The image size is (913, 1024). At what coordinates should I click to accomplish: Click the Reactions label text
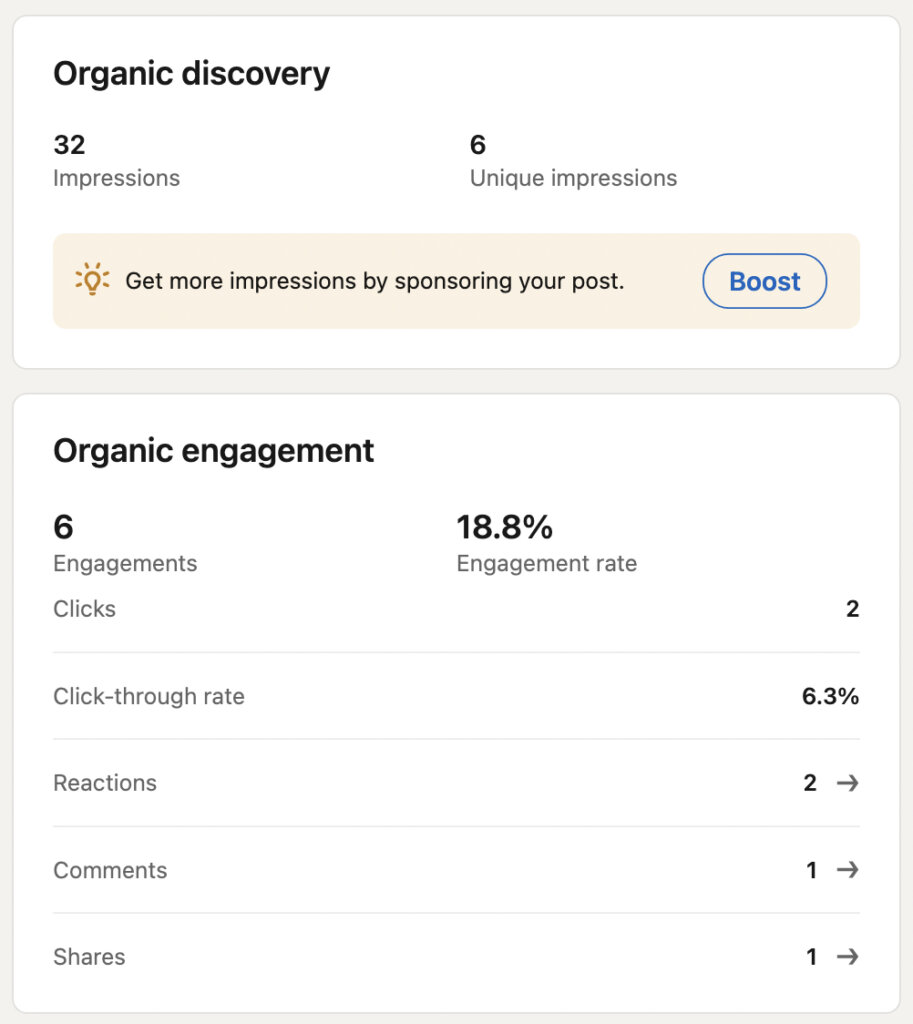tap(104, 783)
